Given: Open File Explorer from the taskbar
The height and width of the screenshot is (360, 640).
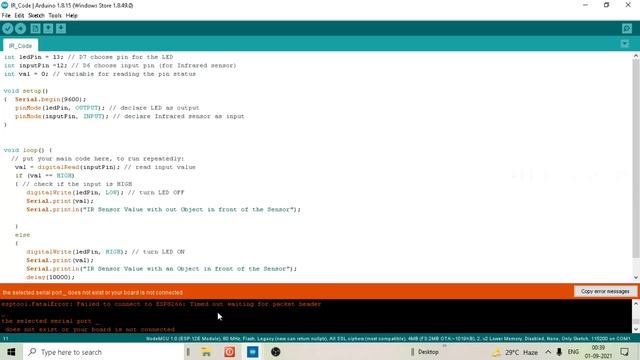Looking at the screenshot, I should tap(207, 352).
